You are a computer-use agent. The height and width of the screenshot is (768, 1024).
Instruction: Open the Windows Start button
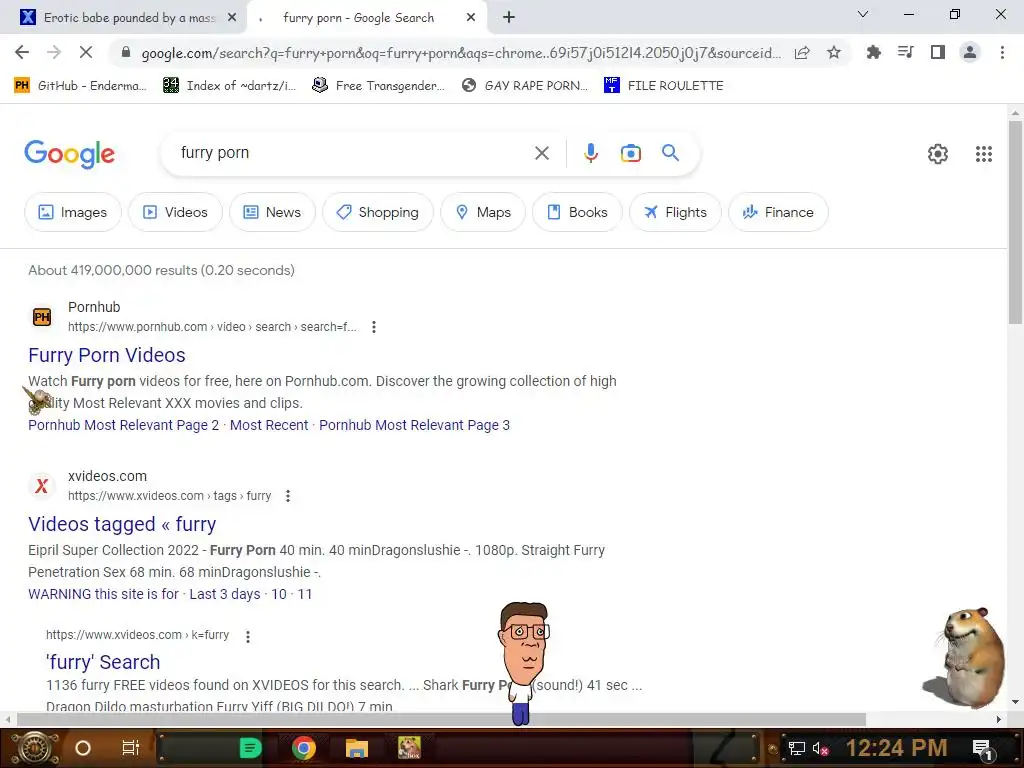(35, 748)
